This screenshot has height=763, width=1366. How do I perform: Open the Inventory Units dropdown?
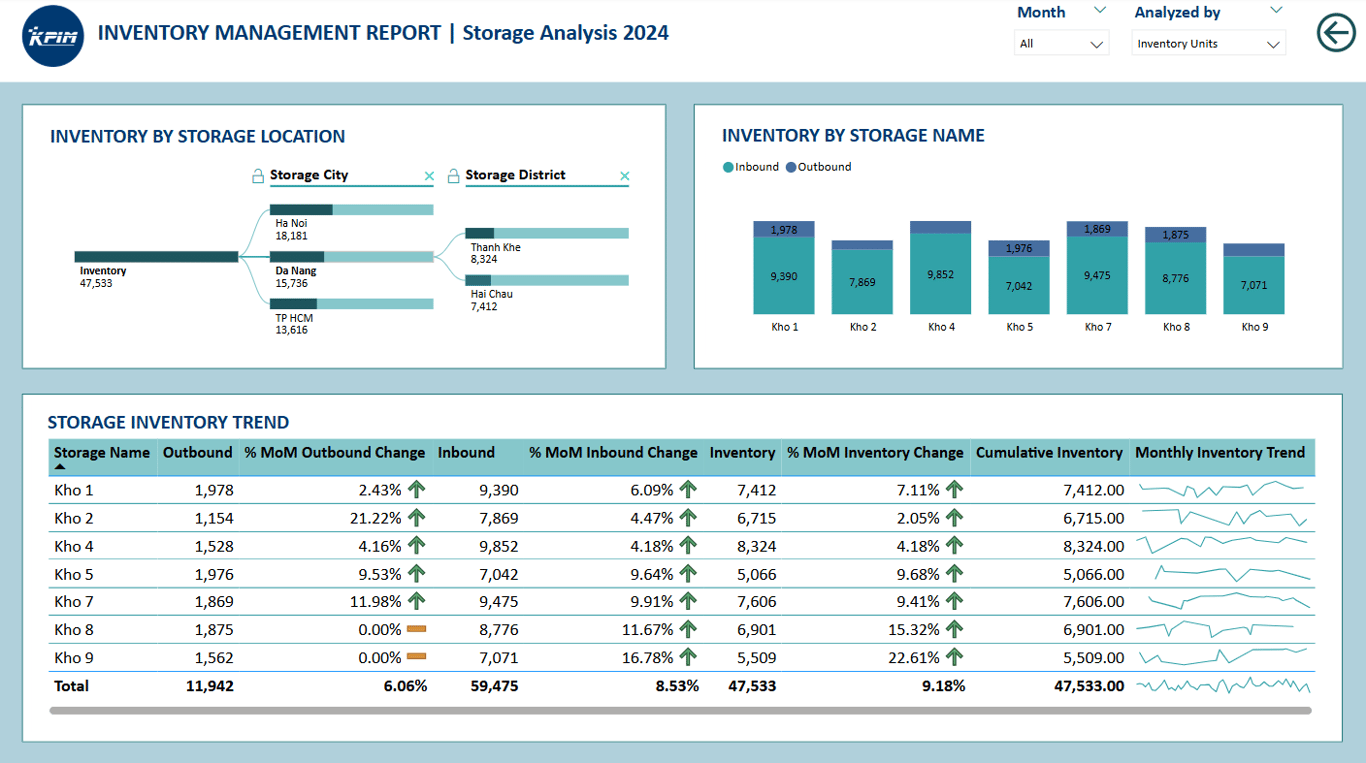tap(1209, 44)
